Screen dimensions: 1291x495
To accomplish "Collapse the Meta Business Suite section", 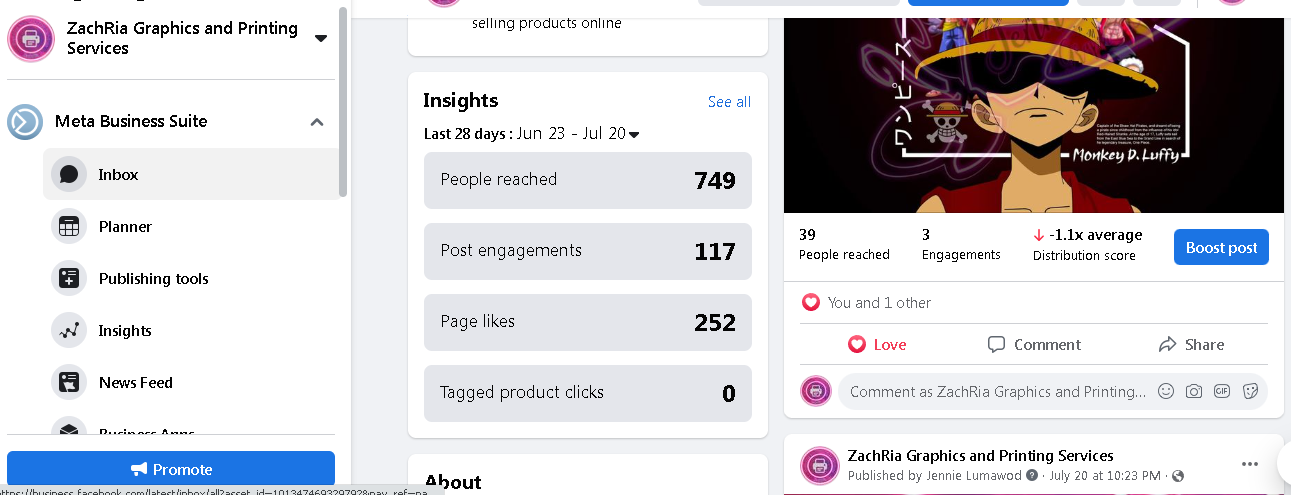I will tap(317, 122).
